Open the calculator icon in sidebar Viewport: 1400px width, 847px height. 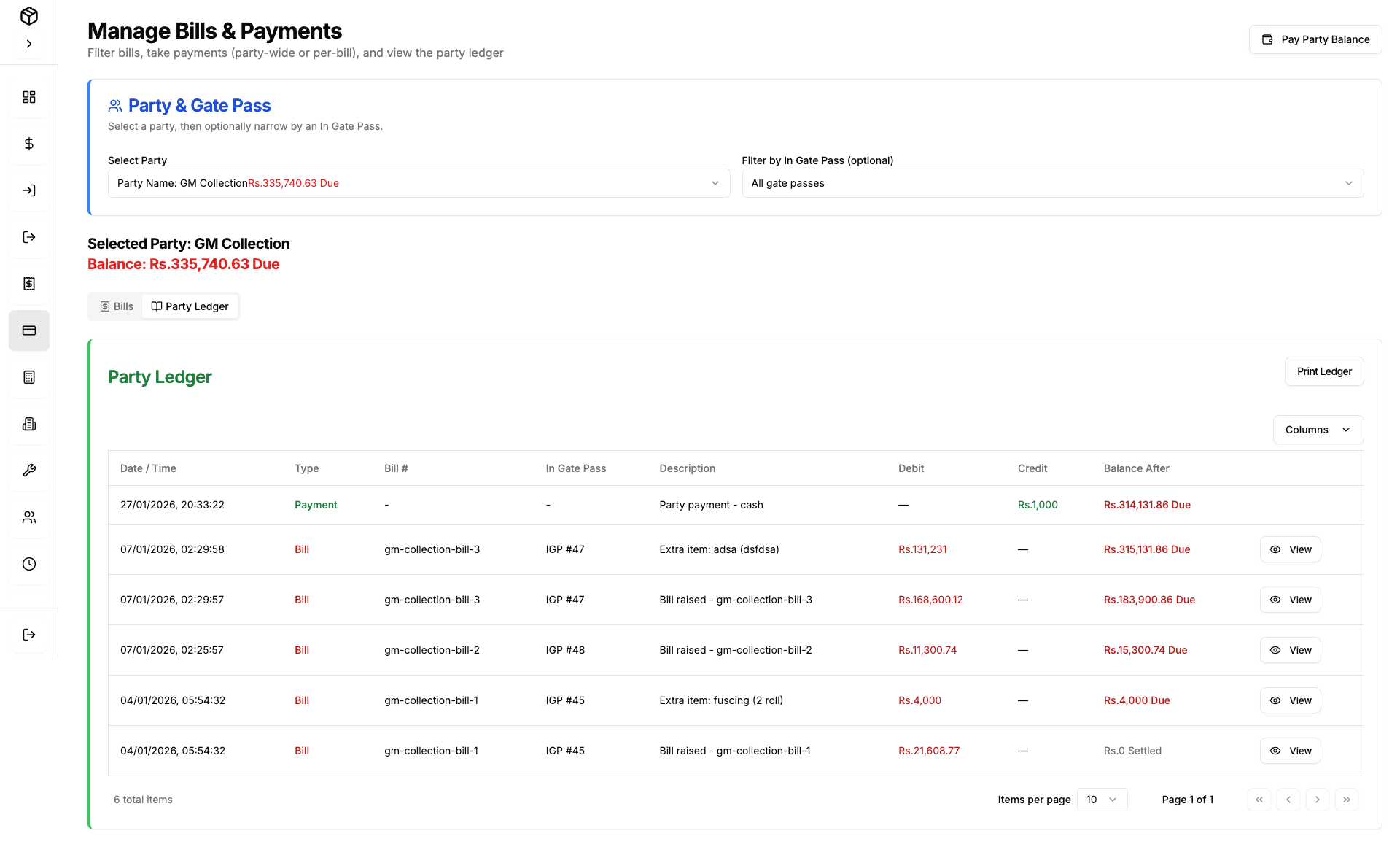[29, 377]
